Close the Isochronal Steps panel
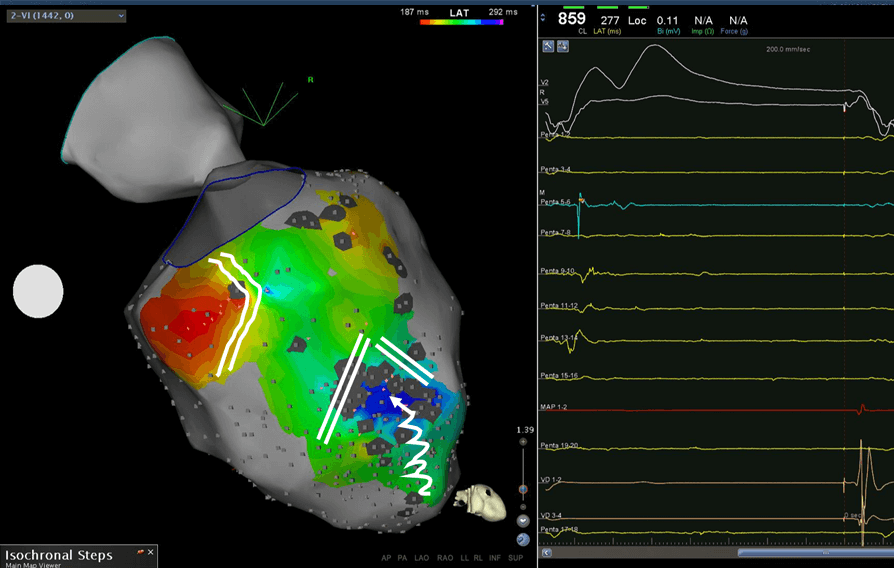This screenshot has height=568, width=894. pos(149,552)
